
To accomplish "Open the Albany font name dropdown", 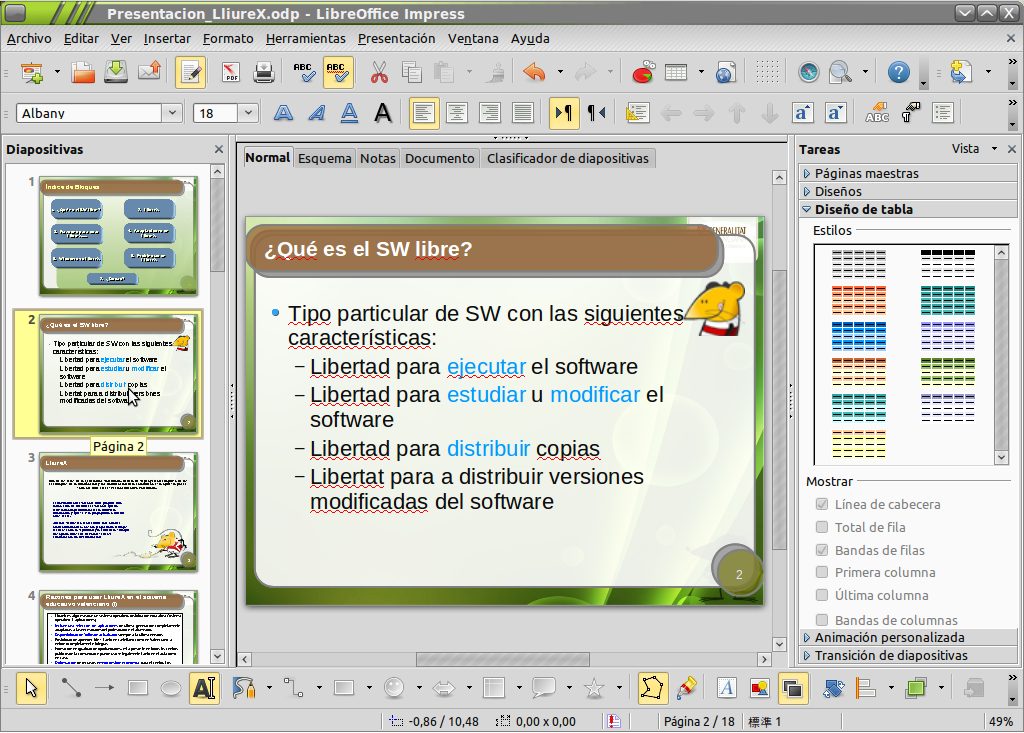I will click(172, 113).
